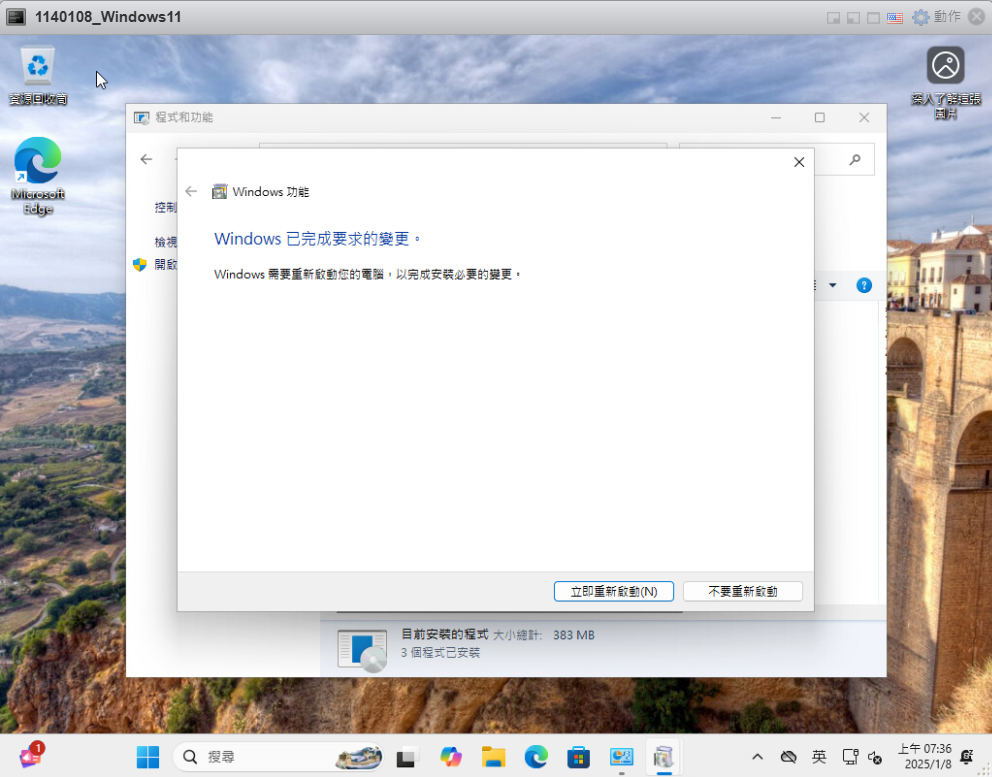This screenshot has width=992, height=777.
Task: Click back arrow in 程式和功能 window
Action: pyautogui.click(x=146, y=159)
